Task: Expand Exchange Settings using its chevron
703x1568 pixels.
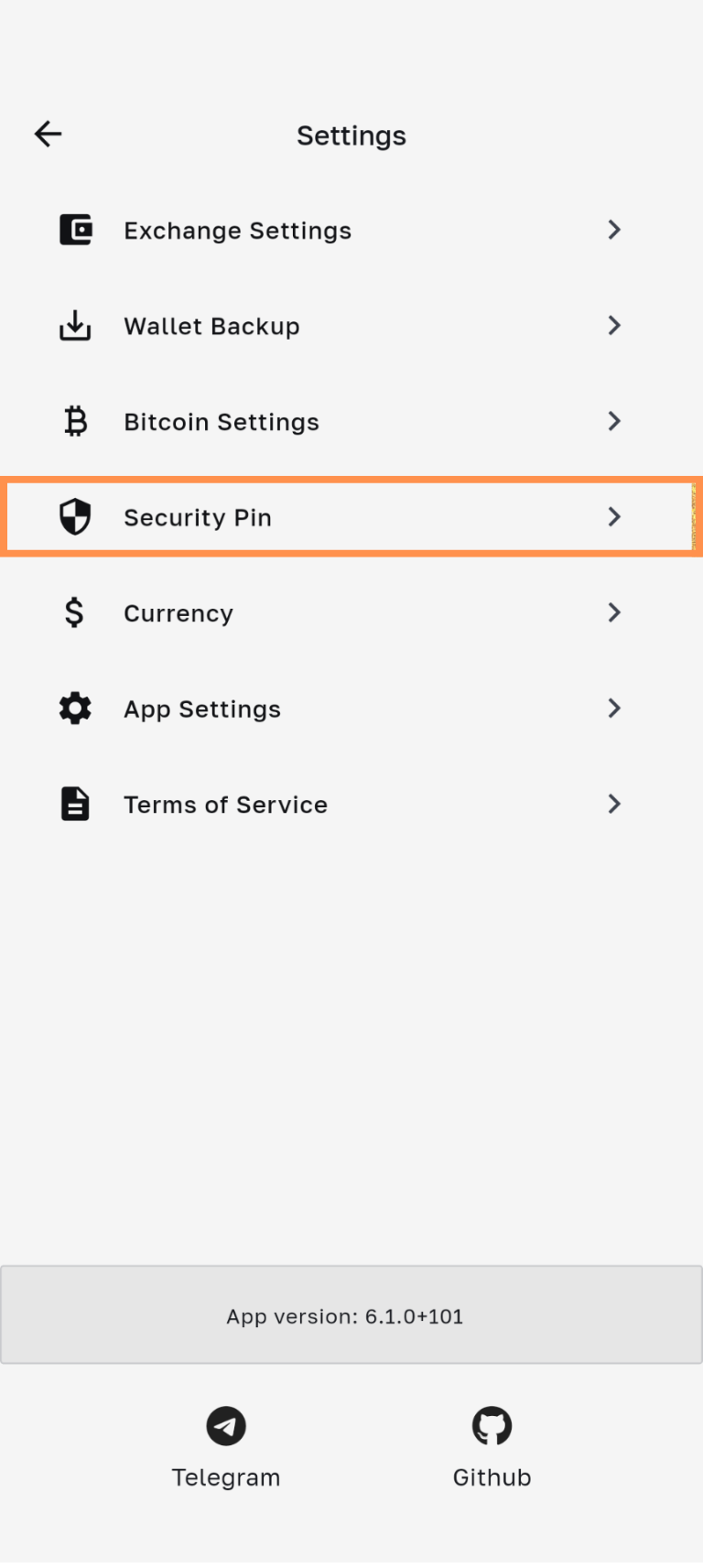Action: tap(614, 230)
